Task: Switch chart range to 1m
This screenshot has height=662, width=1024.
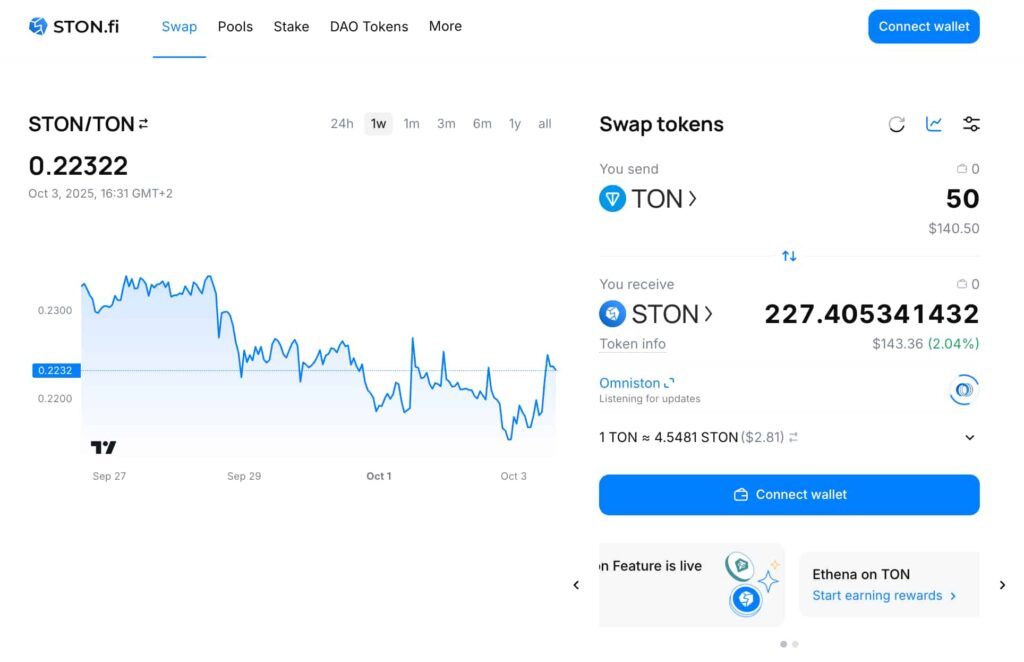Action: click(411, 124)
